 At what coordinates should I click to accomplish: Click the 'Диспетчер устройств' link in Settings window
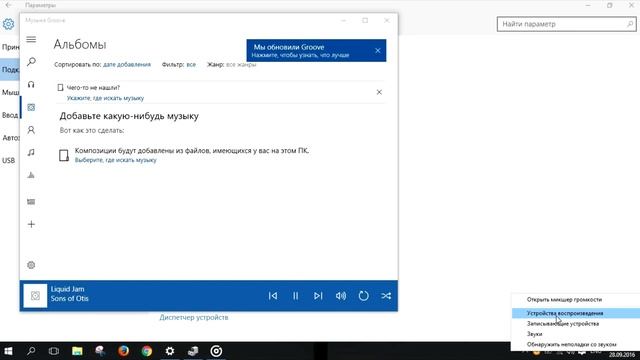(194, 318)
